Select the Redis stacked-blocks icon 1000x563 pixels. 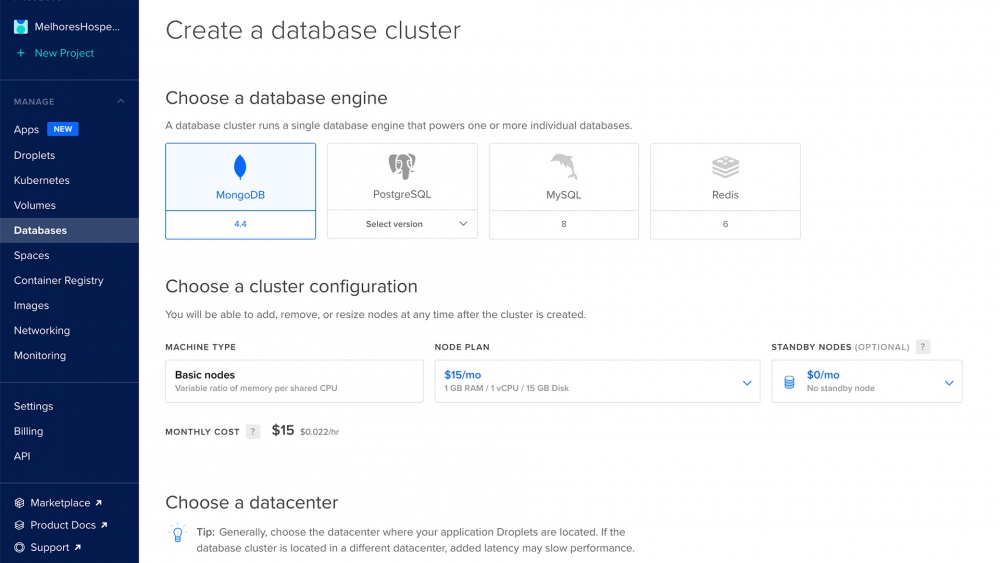(725, 166)
